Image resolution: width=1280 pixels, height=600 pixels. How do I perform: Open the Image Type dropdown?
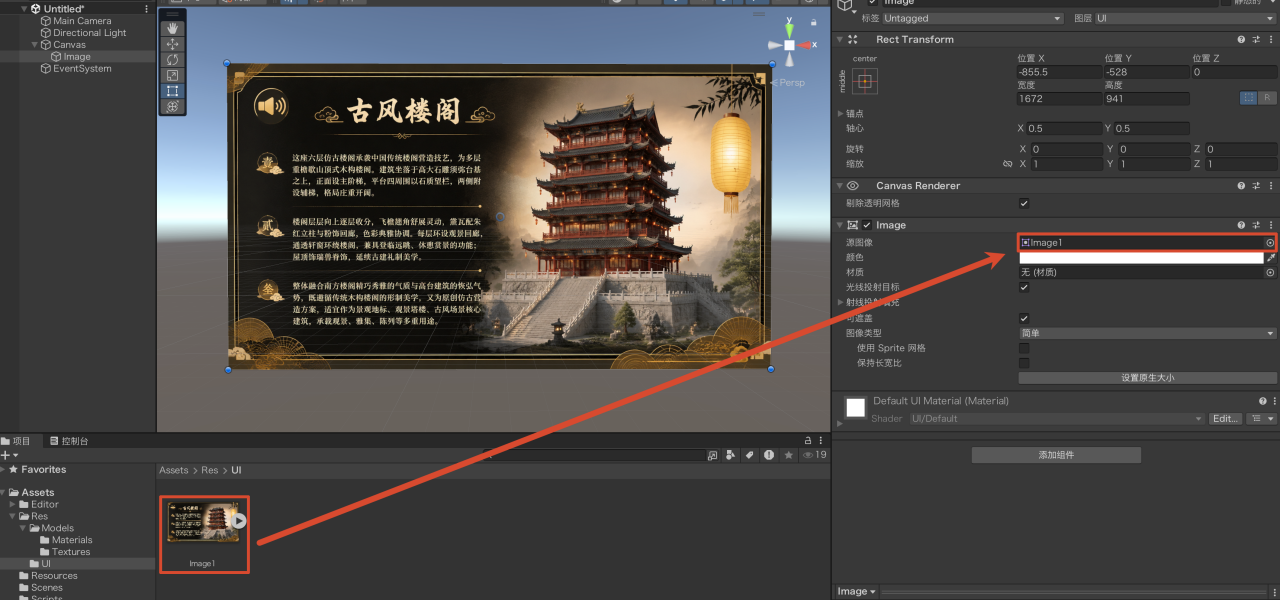click(x=1148, y=333)
